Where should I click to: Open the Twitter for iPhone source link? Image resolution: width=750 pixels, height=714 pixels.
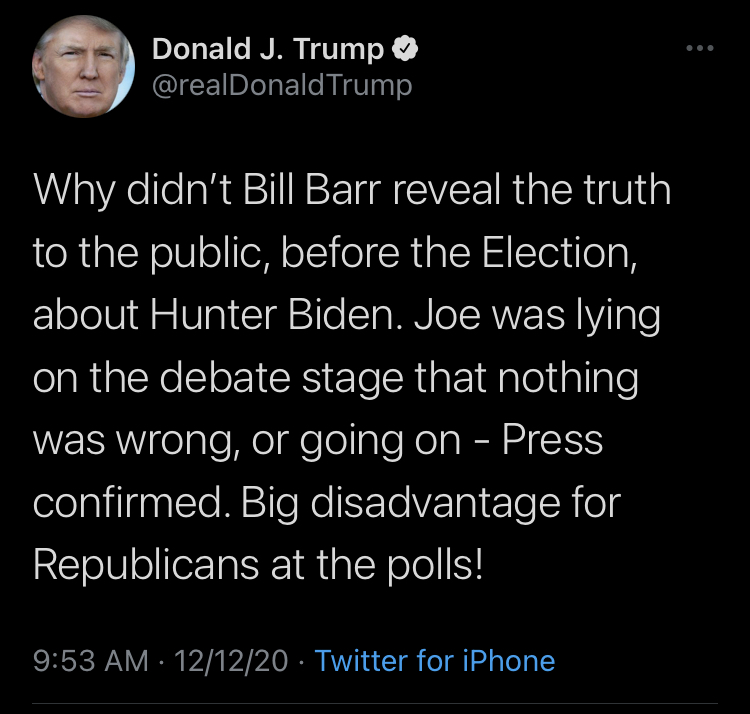pos(434,660)
